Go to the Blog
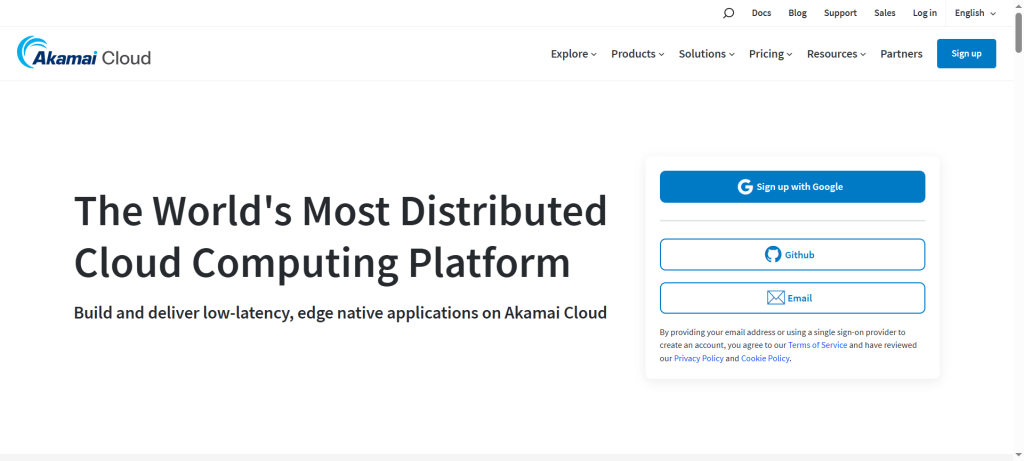 point(797,13)
